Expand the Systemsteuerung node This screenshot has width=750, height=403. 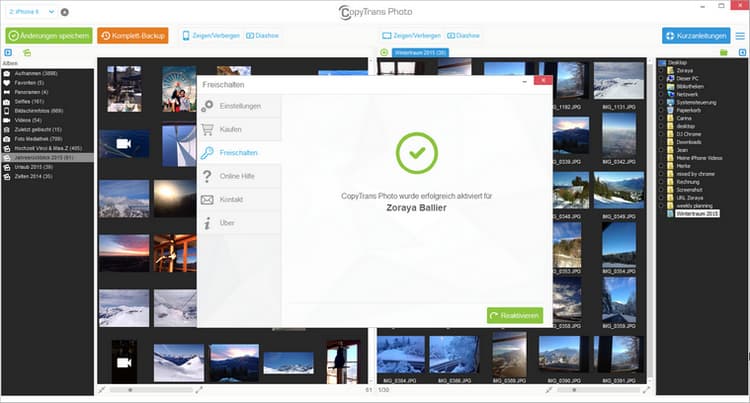coord(662,102)
